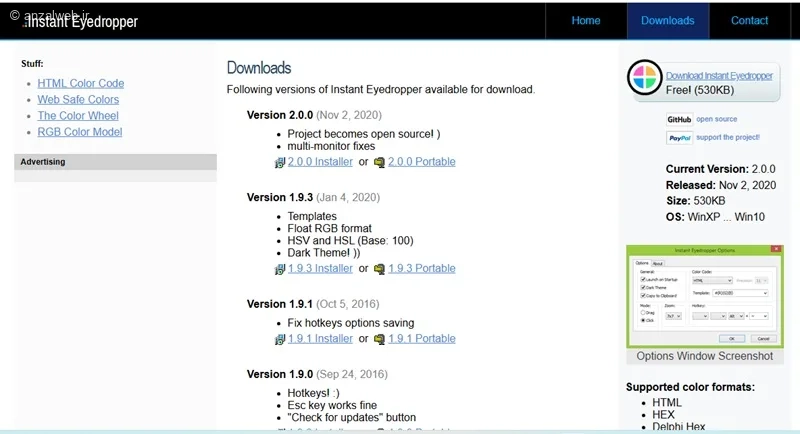Click the installer icon beside 1.9.3 Installer
The height and width of the screenshot is (434, 800).
[x=279, y=269]
